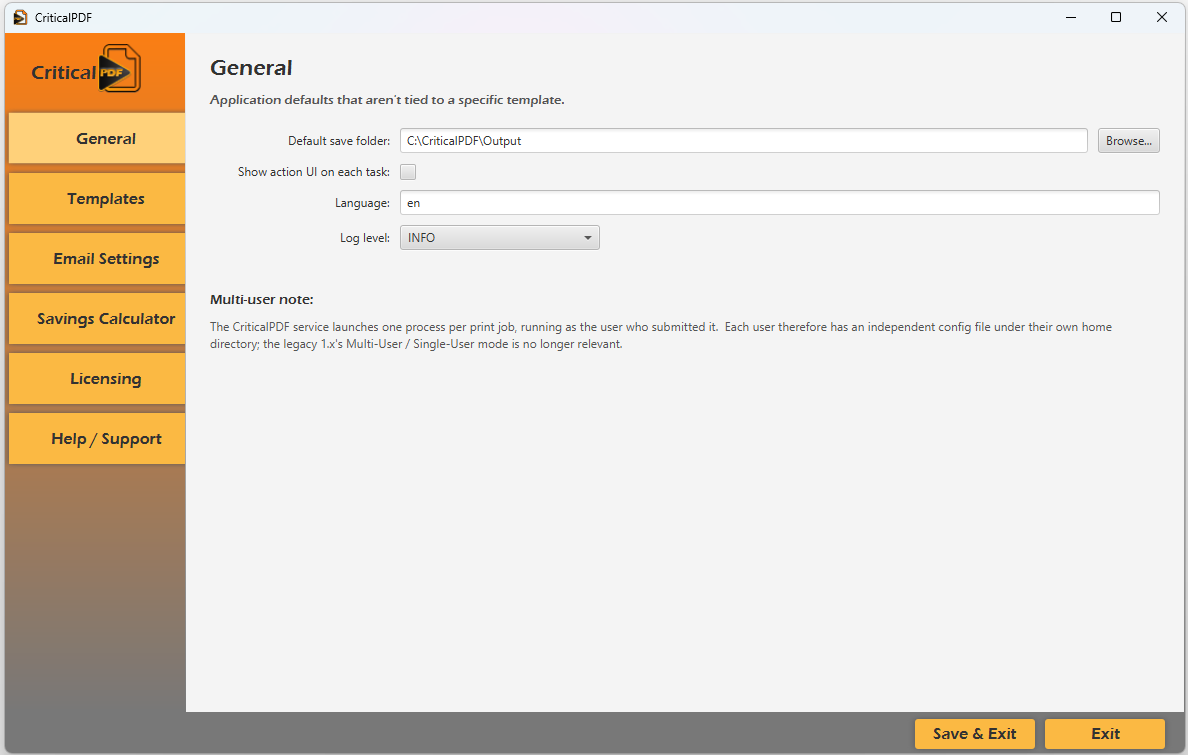Open Email Settings in the sidebar

[97, 258]
